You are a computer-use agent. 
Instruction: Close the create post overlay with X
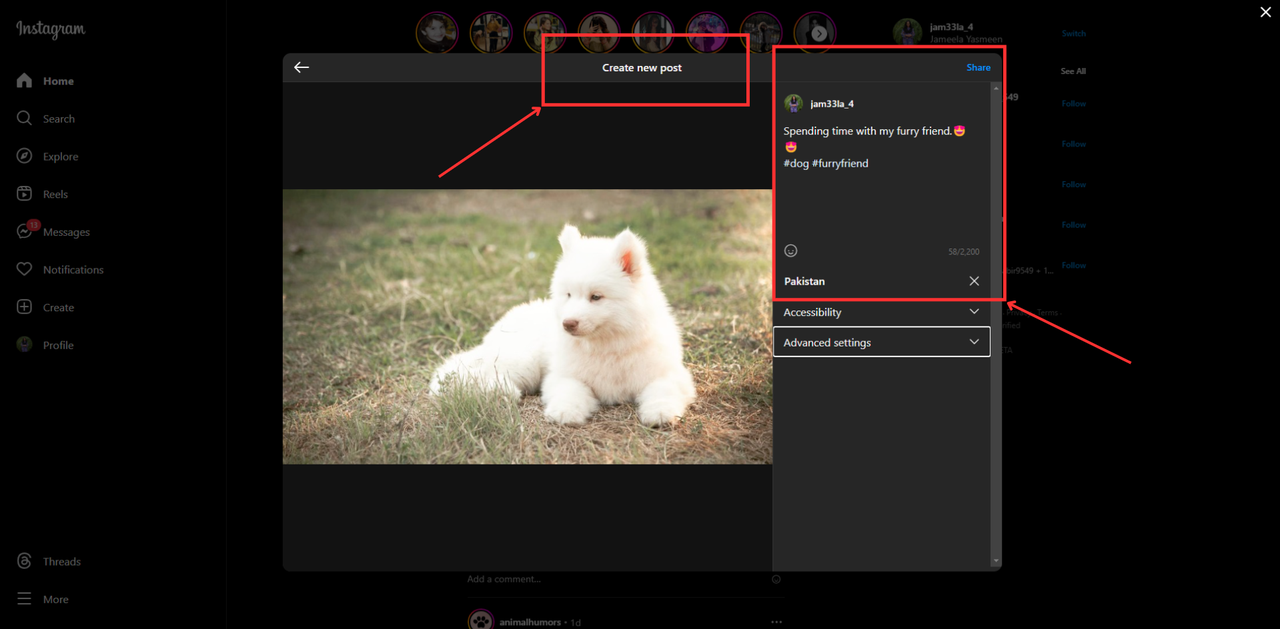(1266, 12)
